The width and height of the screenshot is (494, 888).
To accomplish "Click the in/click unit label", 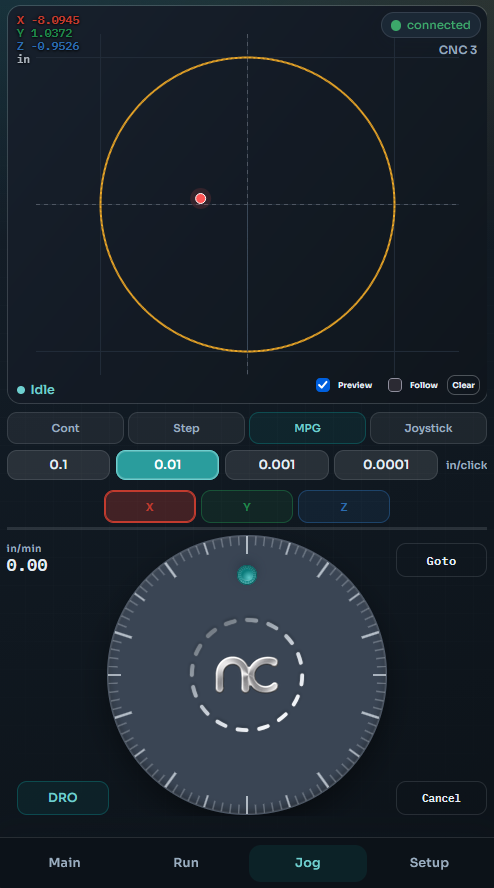I will pos(466,465).
